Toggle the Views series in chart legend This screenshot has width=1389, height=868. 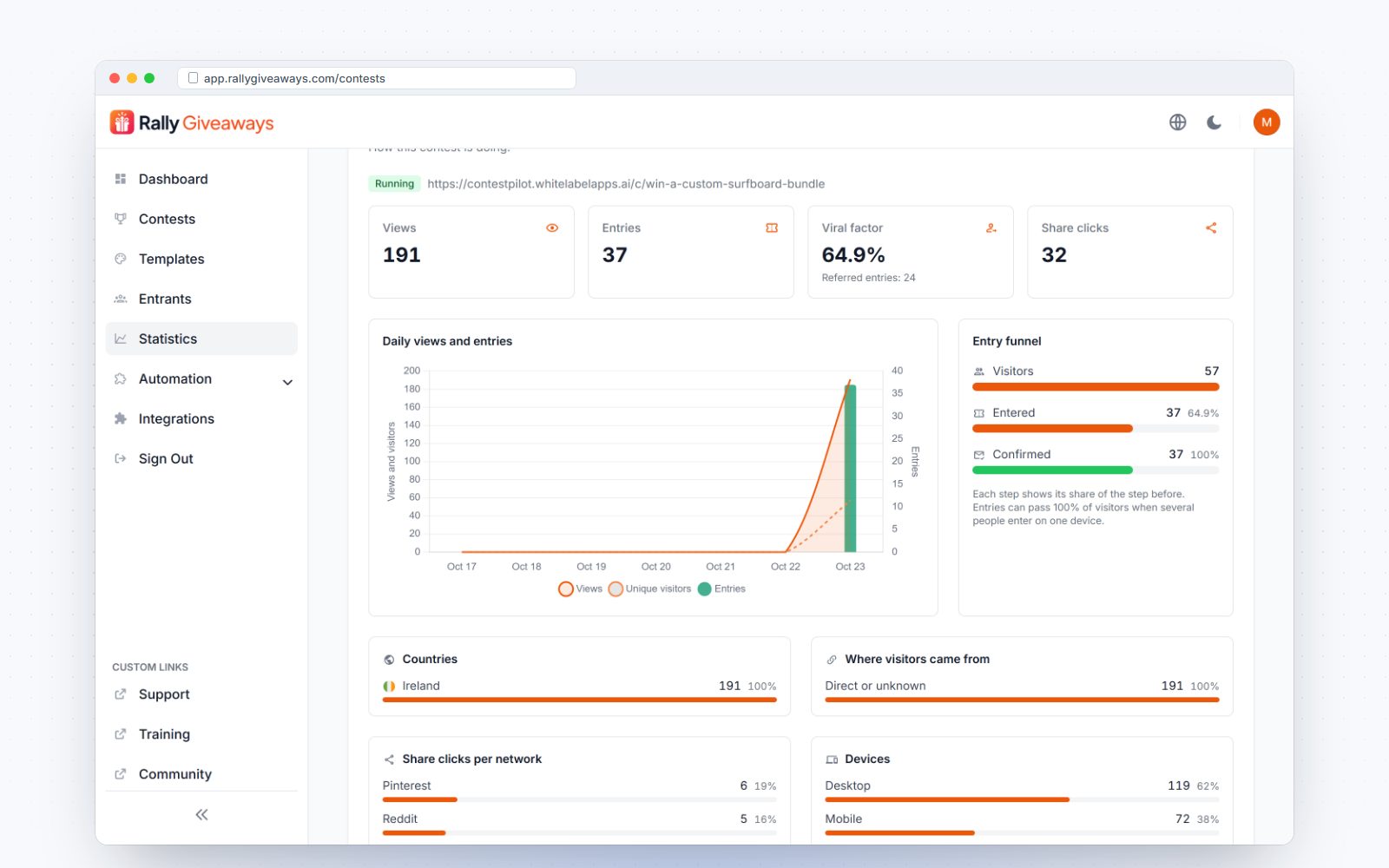[581, 589]
